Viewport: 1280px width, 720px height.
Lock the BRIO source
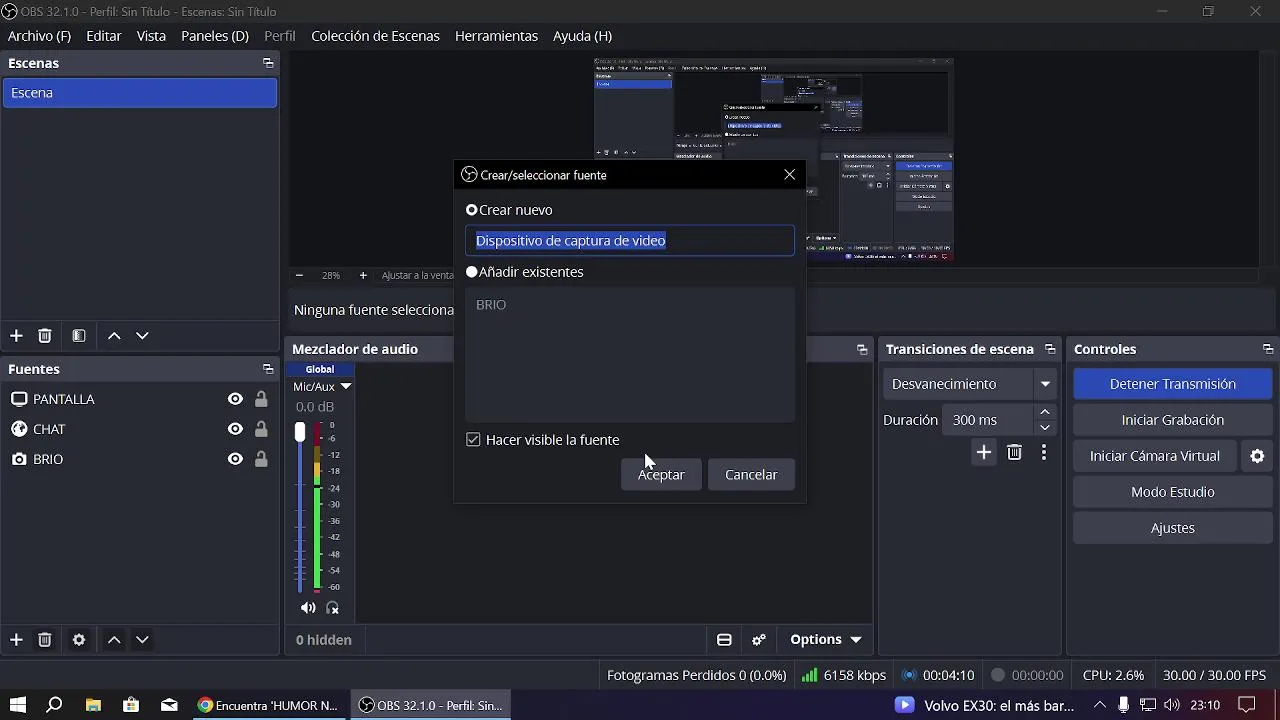[261, 459]
